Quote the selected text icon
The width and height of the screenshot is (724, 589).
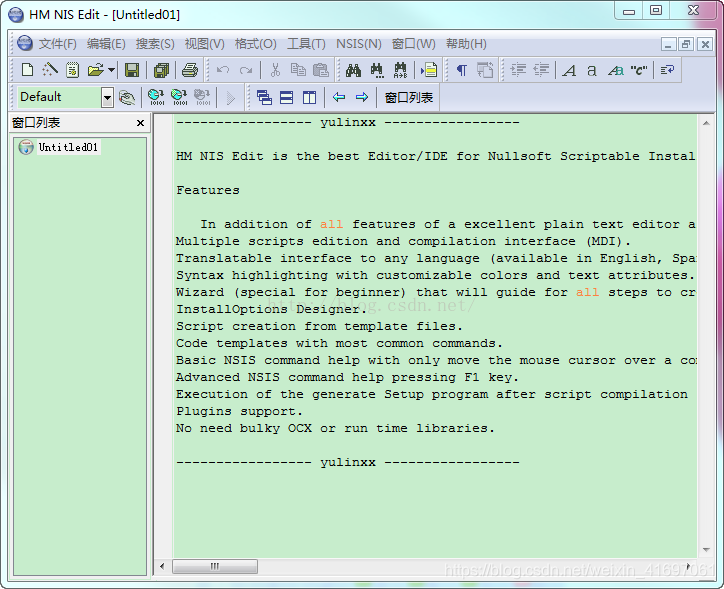[x=639, y=70]
